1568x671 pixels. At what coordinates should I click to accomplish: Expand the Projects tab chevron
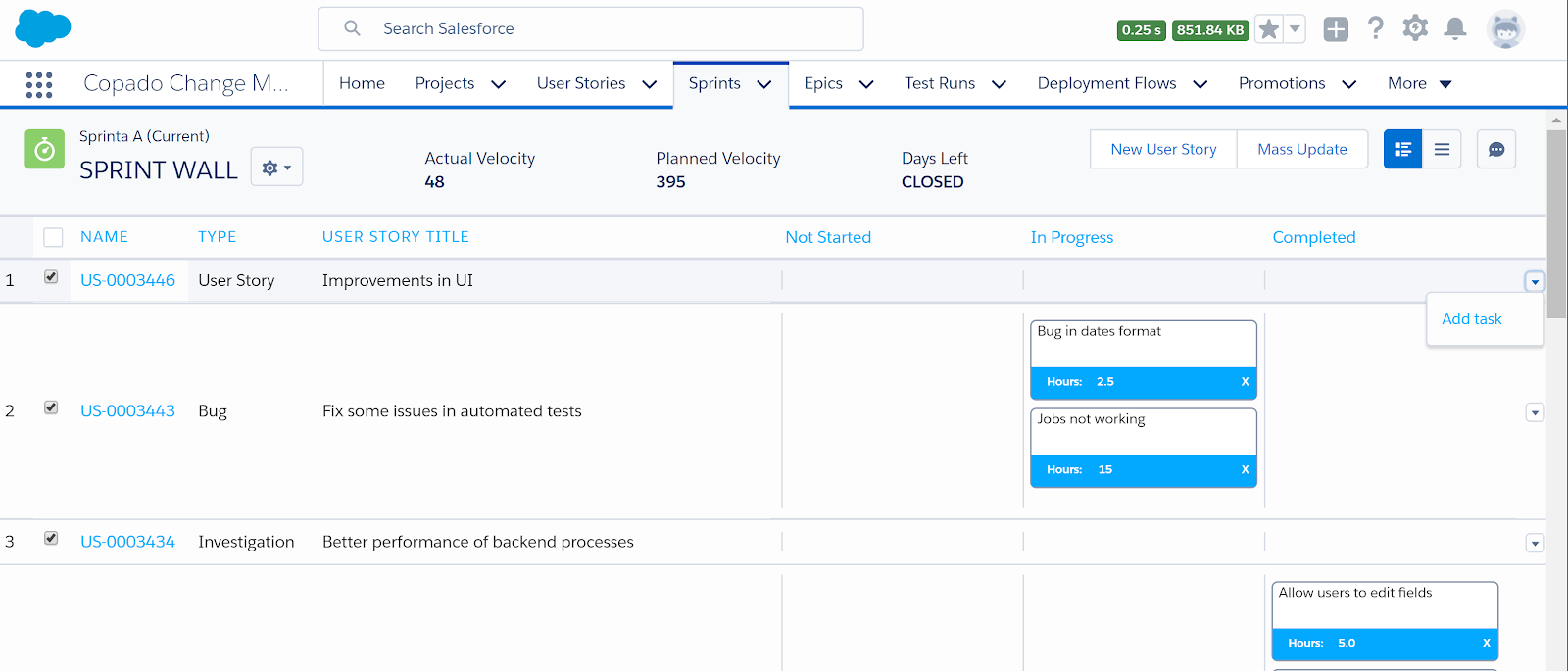498,84
